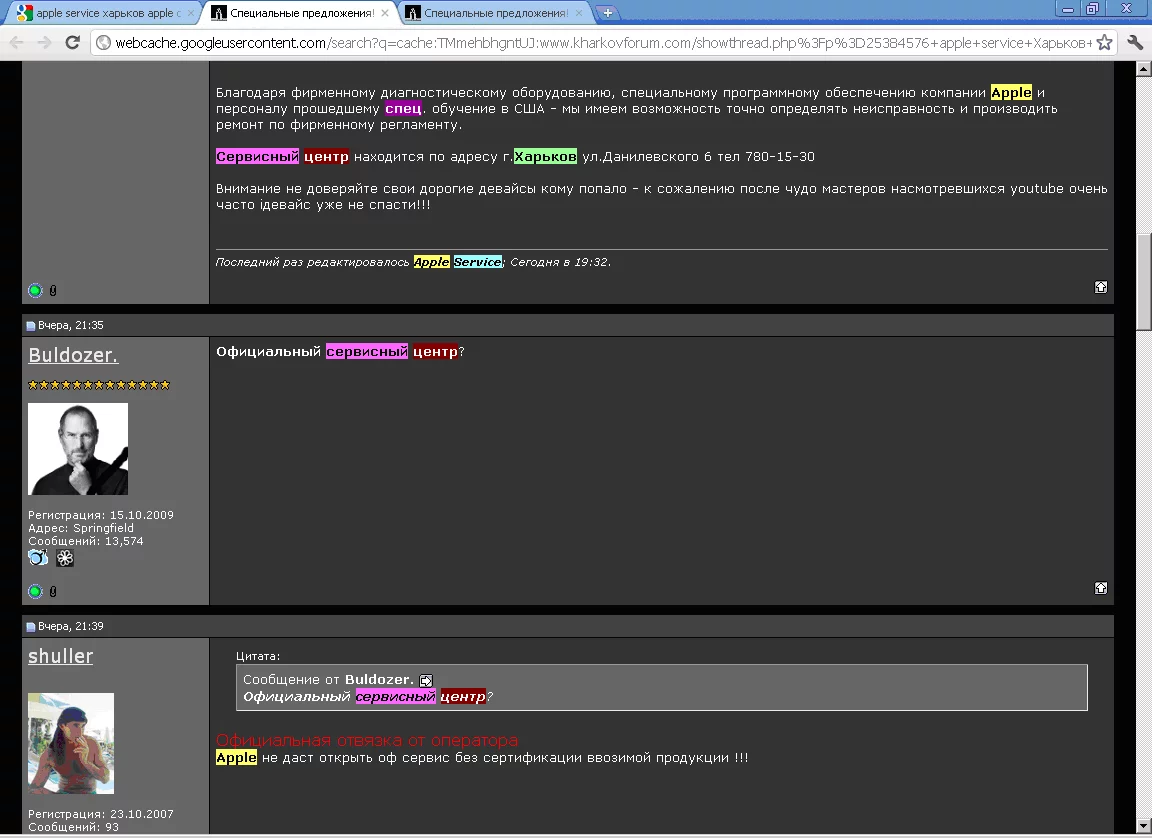This screenshot has width=1152, height=838.
Task: Open the wrench settings menu
Action: pyautogui.click(x=1134, y=43)
